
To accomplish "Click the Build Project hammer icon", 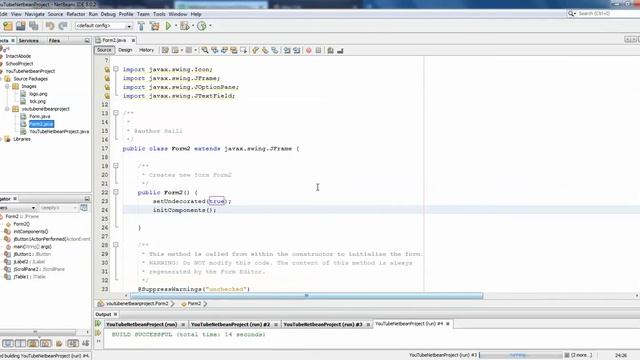I will tap(141, 26).
